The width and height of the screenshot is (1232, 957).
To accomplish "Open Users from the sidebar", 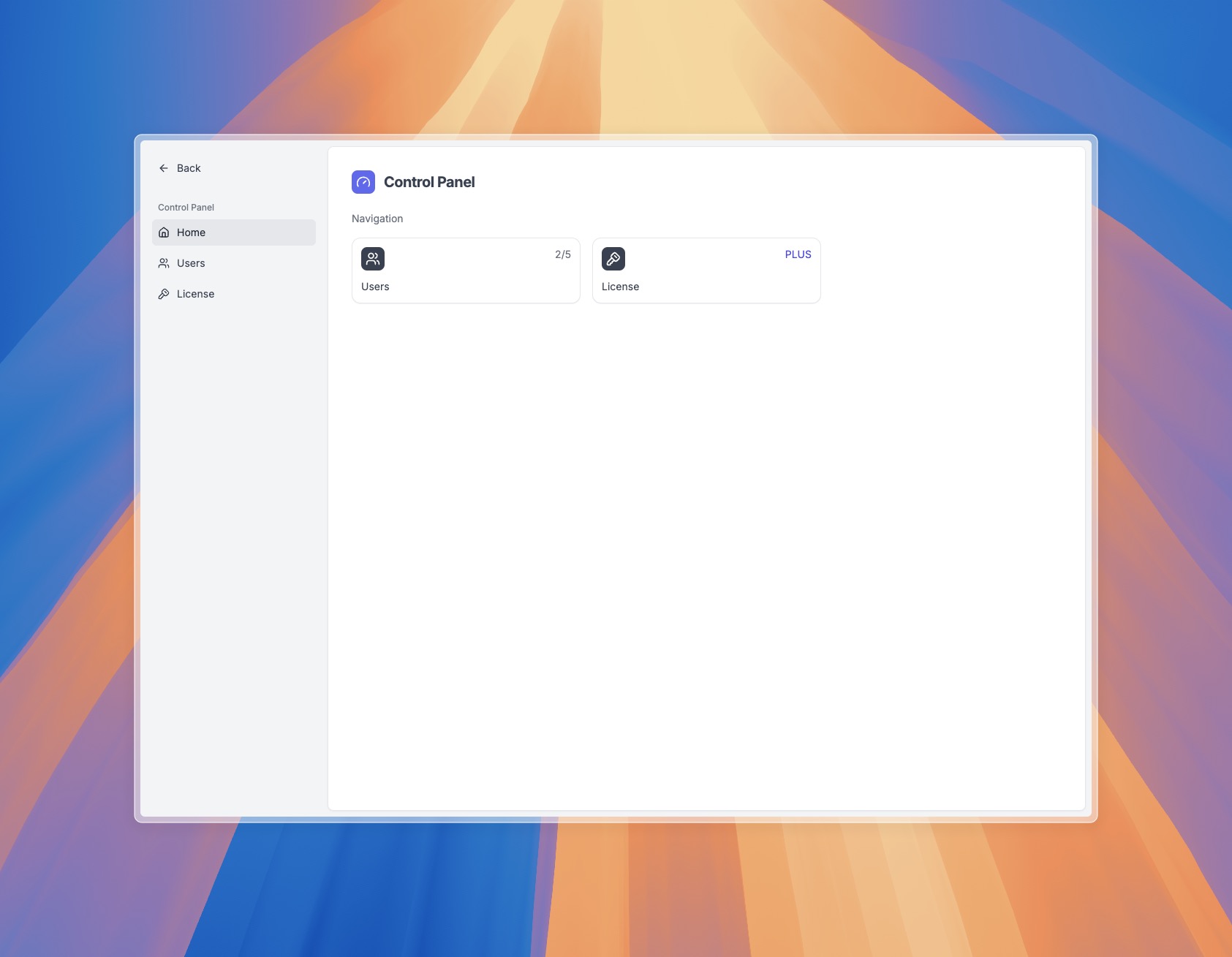I will [234, 263].
